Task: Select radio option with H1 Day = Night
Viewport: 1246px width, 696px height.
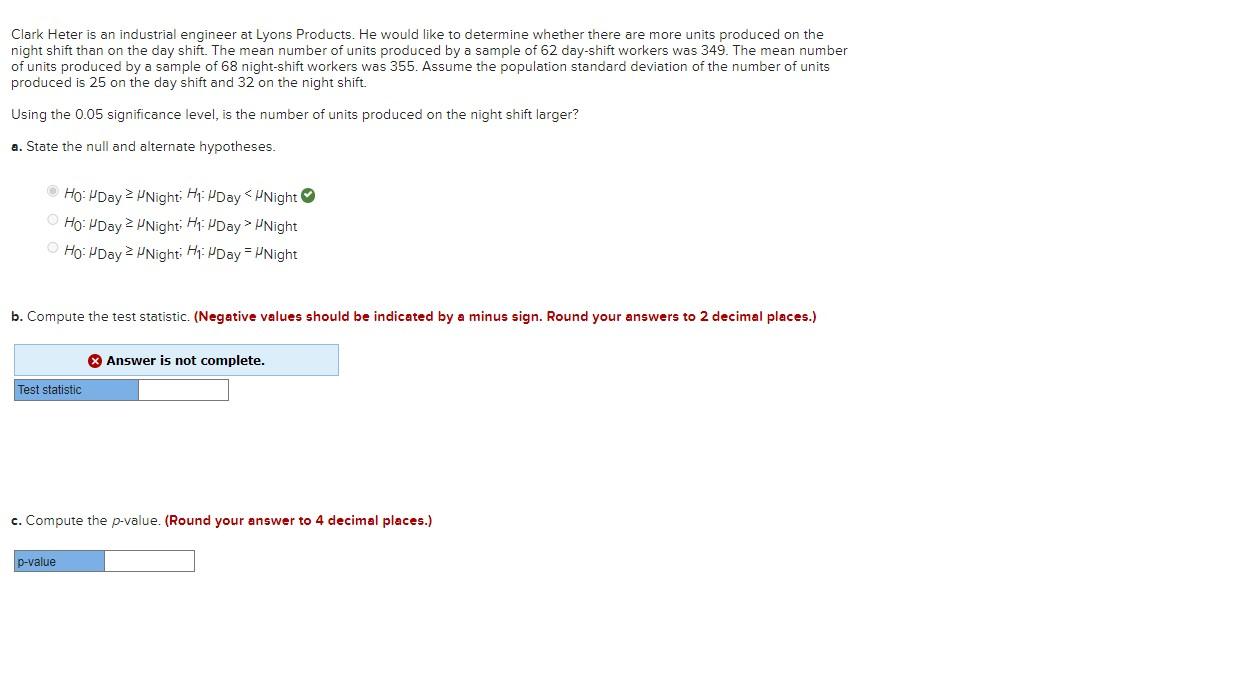Action: coord(52,248)
